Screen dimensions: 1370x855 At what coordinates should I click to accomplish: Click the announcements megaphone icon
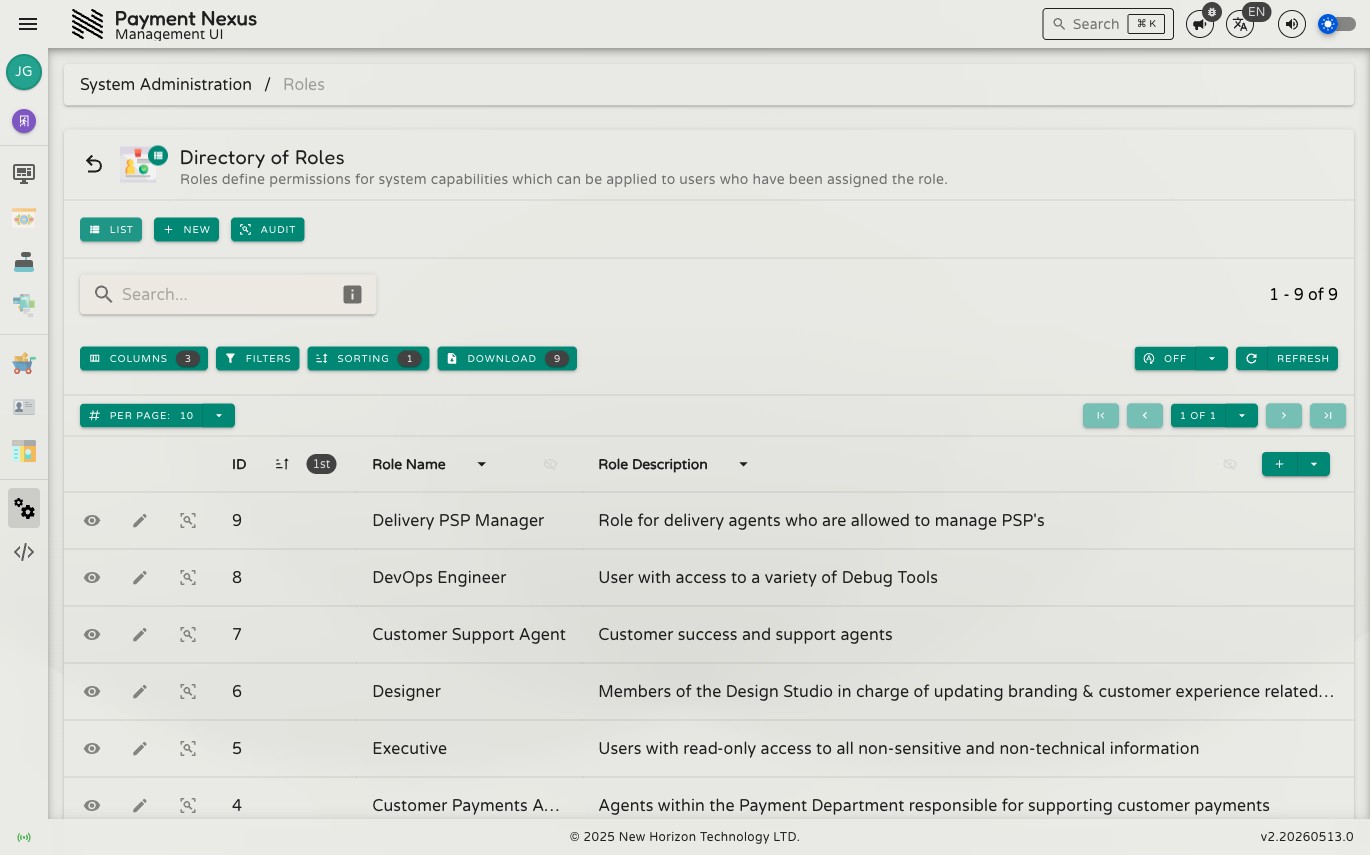(1199, 24)
